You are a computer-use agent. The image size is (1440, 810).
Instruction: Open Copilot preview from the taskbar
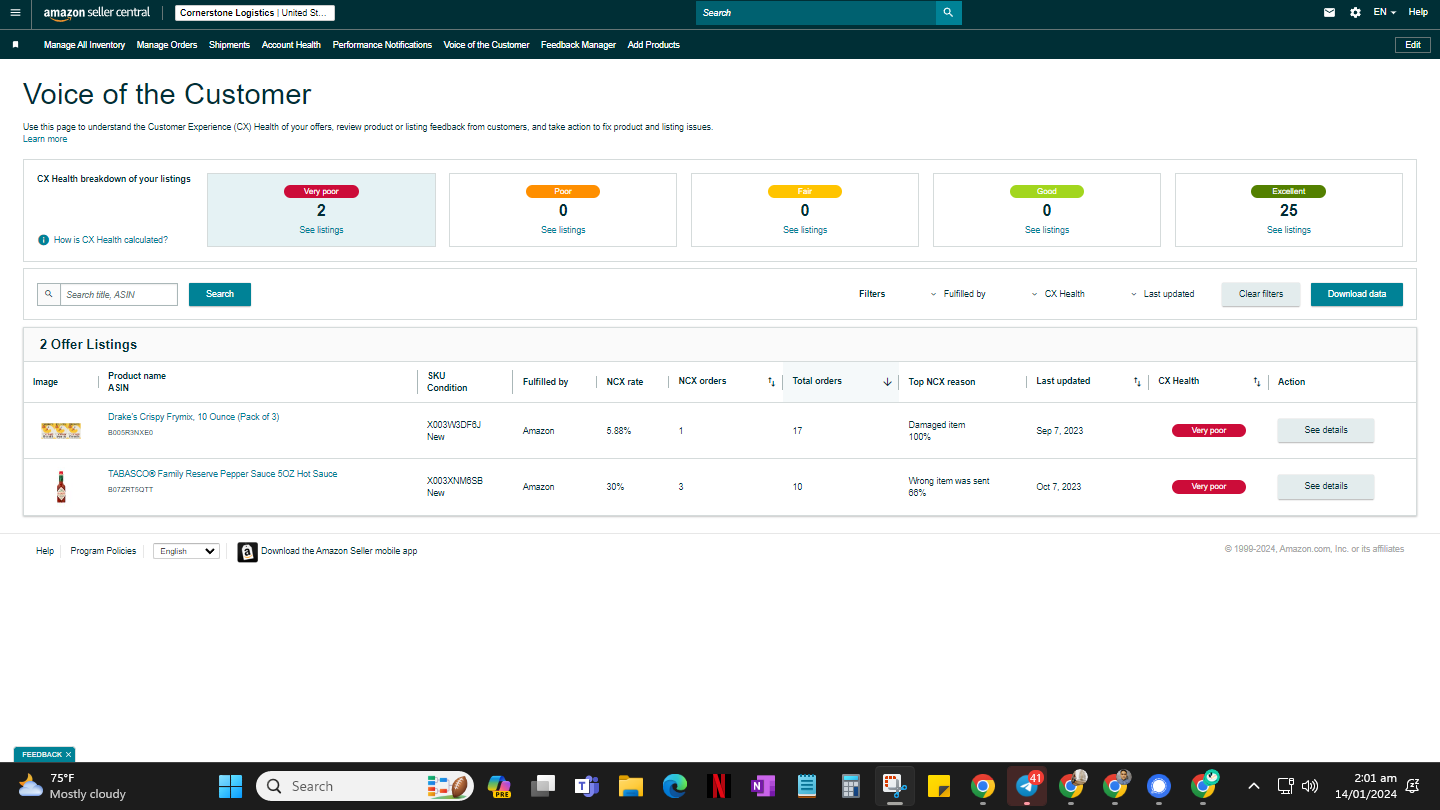[x=499, y=786]
